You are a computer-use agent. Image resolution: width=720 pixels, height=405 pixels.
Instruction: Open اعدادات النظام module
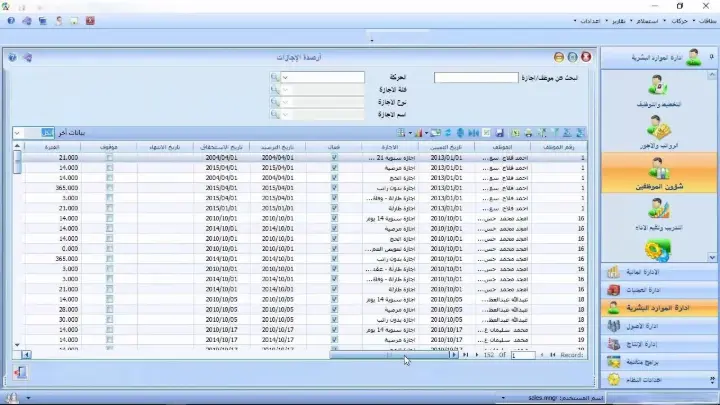click(658, 380)
